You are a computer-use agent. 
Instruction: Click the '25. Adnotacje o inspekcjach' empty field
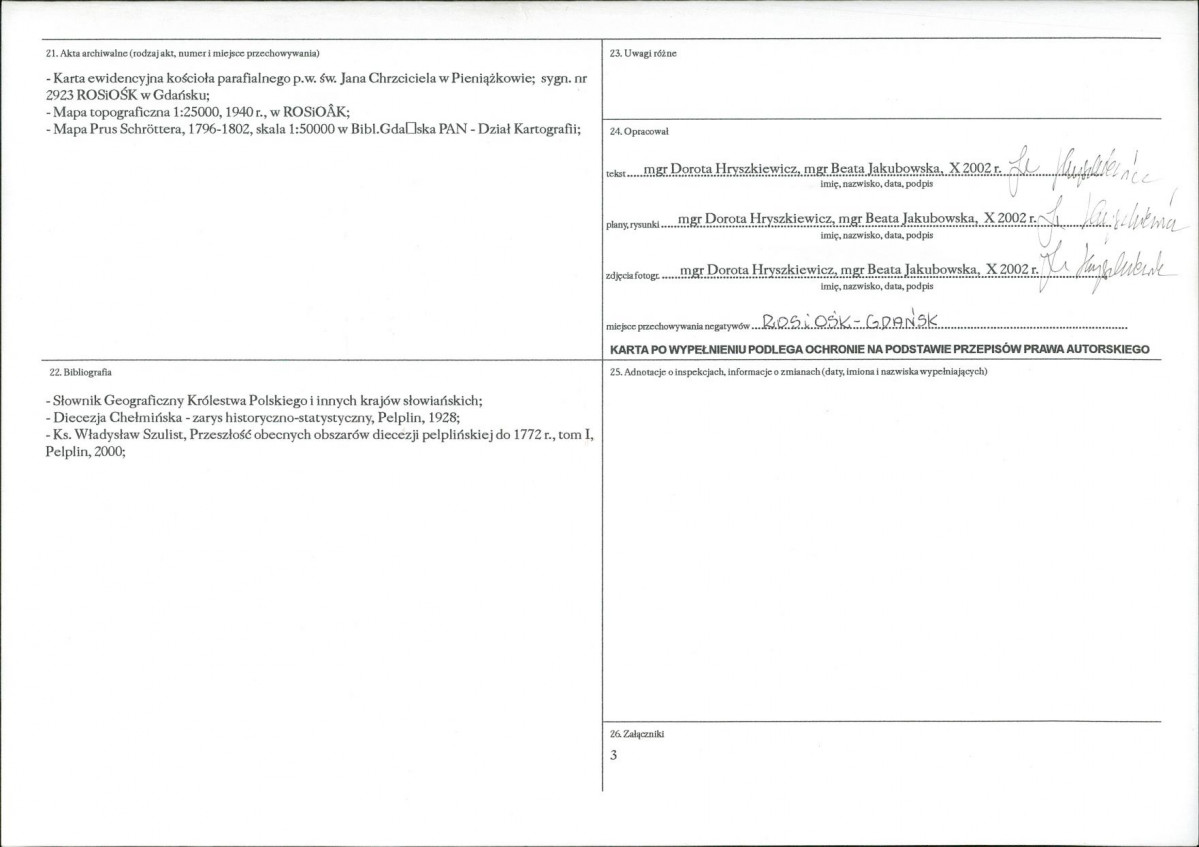(x=882, y=547)
